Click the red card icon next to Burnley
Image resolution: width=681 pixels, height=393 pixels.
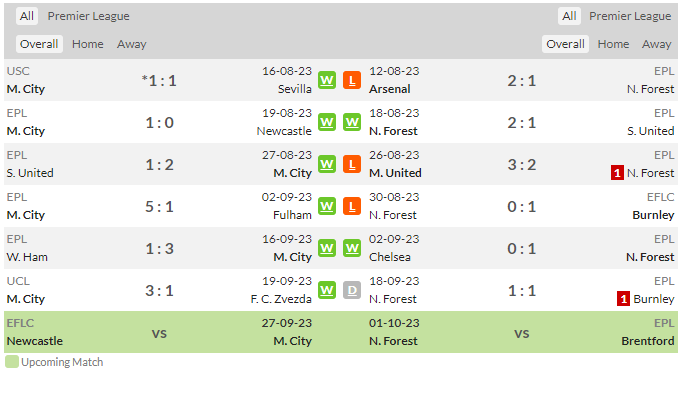coord(623,299)
